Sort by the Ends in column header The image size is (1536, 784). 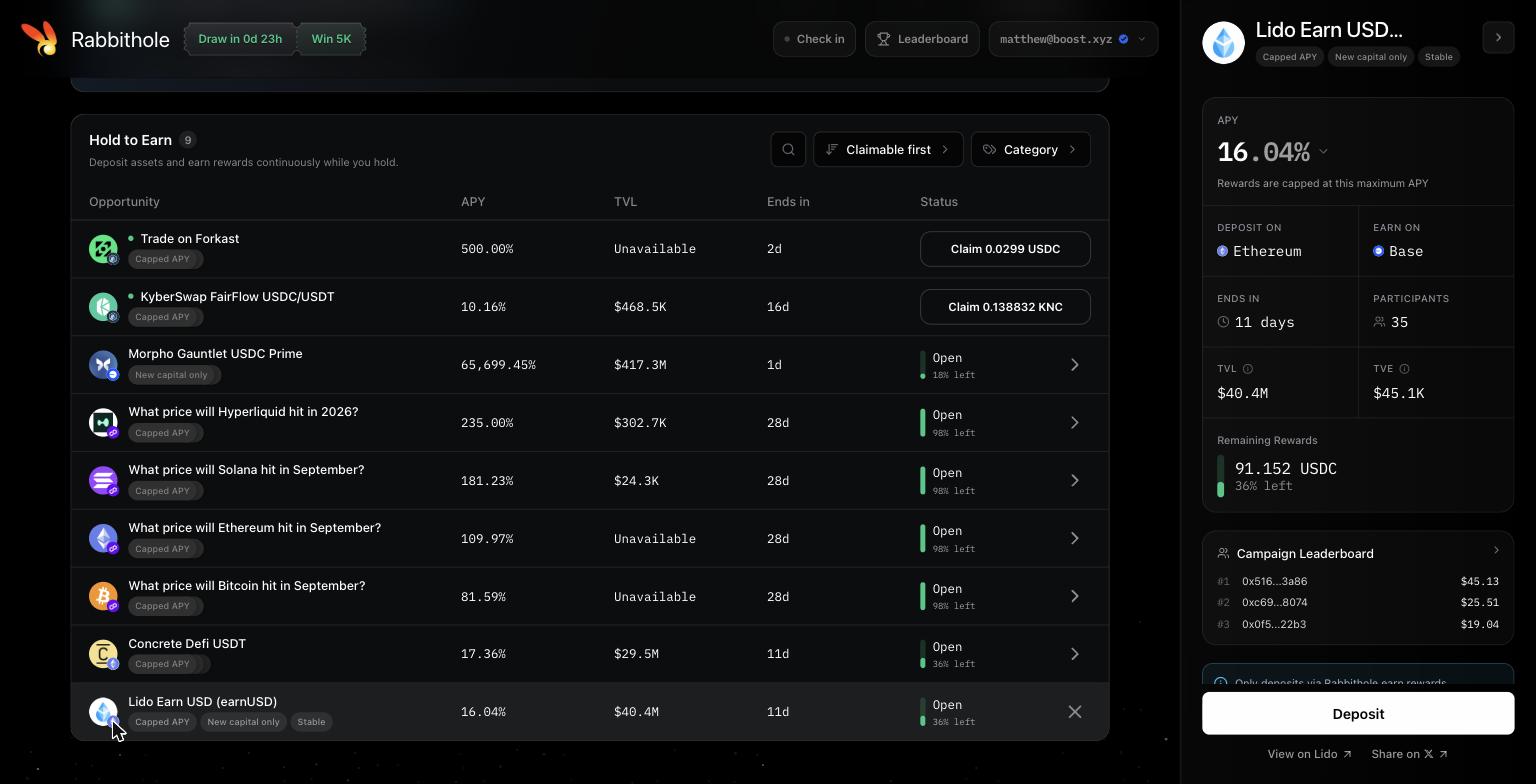pos(788,202)
